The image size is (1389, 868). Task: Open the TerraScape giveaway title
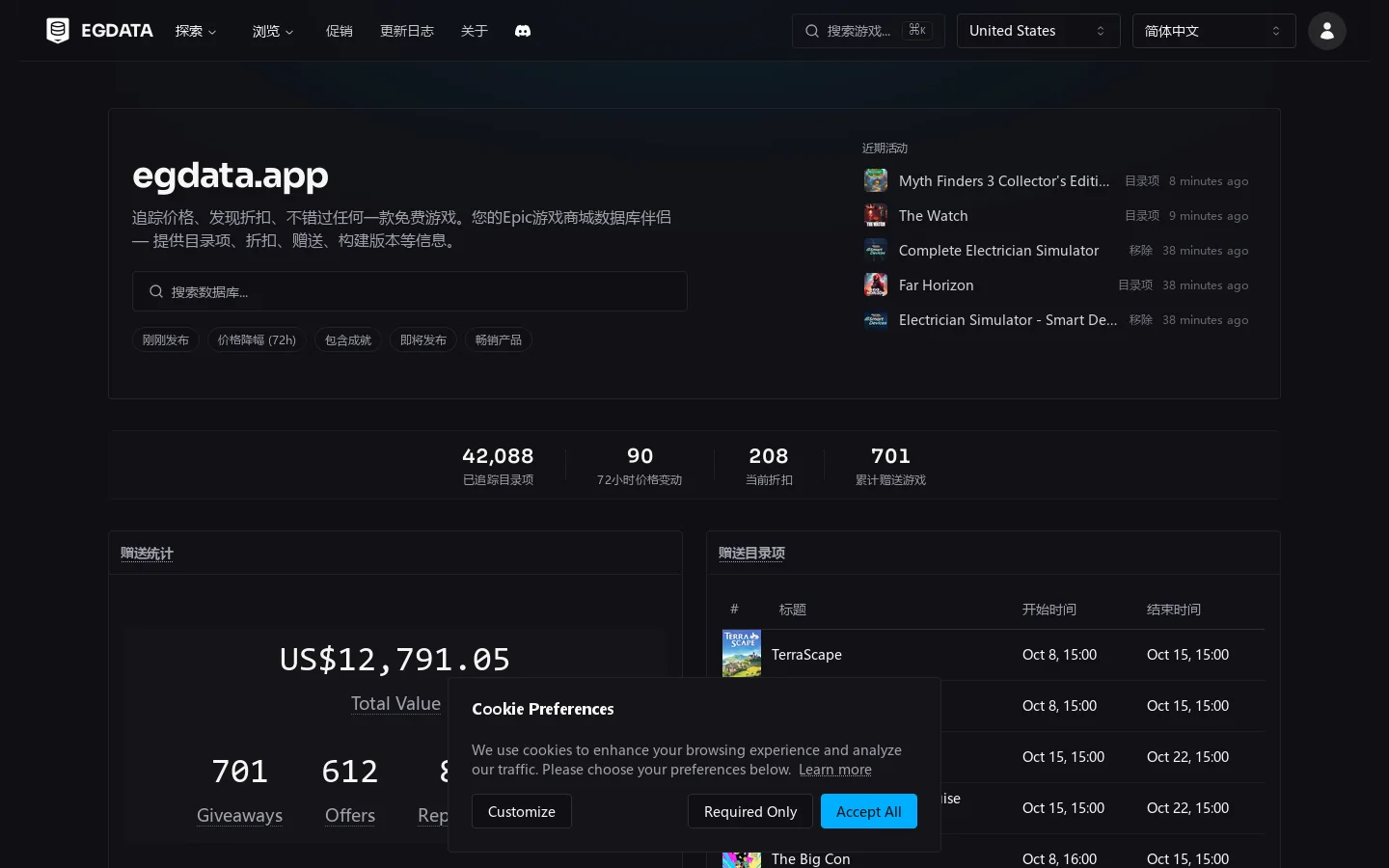(806, 654)
